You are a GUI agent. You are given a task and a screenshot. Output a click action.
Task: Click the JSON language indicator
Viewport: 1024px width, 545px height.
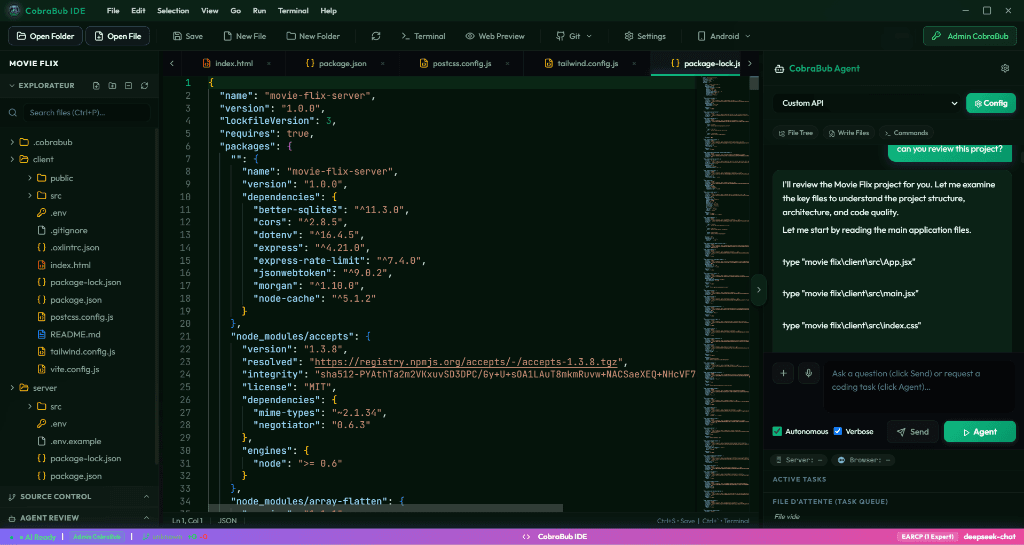227,521
